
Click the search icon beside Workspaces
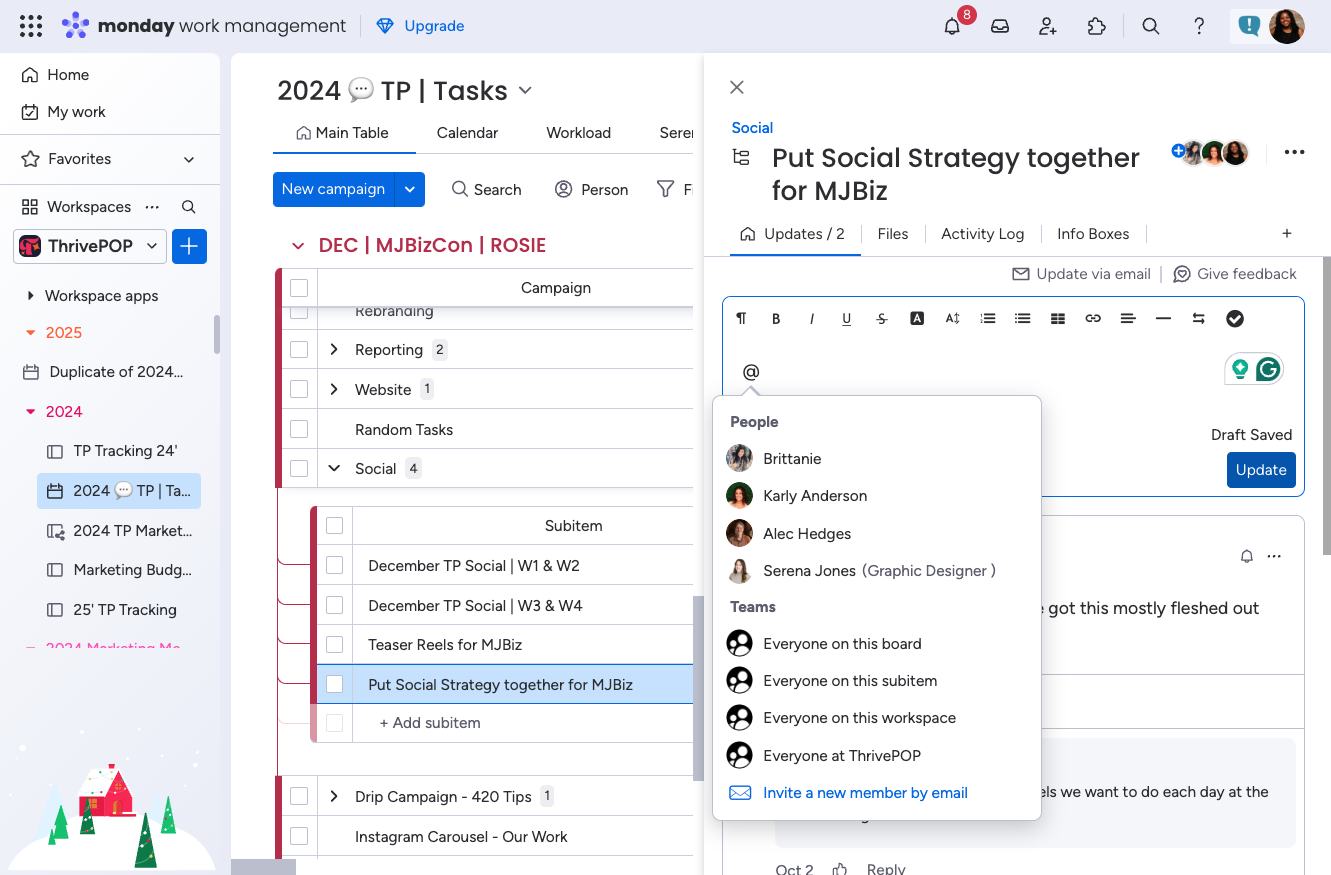pos(188,207)
